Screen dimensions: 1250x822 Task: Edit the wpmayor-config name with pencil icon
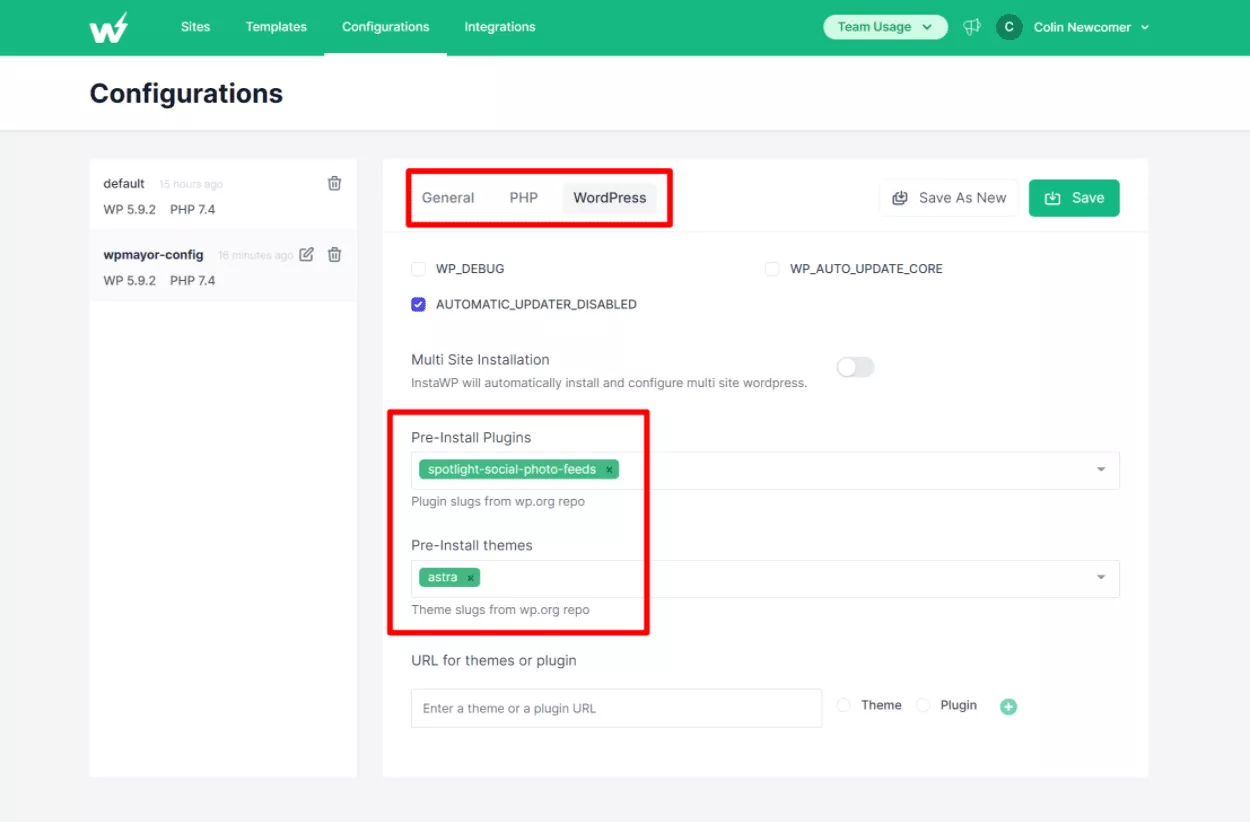[307, 254]
